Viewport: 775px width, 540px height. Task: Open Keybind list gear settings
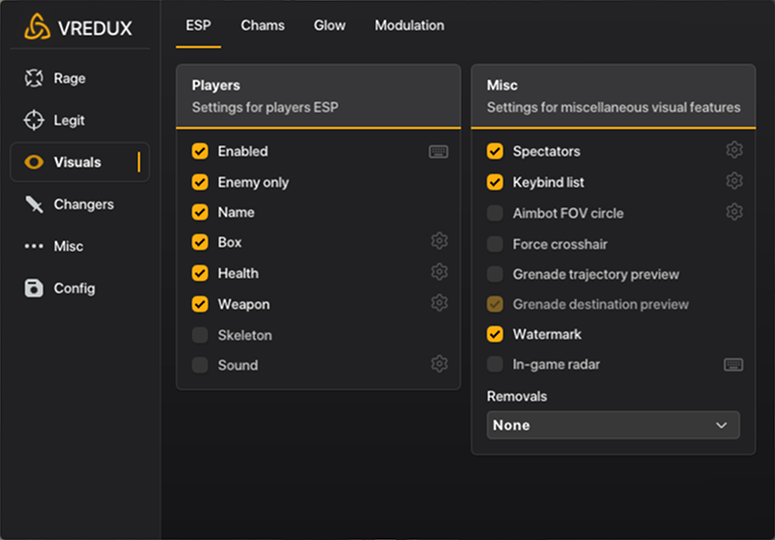734,182
